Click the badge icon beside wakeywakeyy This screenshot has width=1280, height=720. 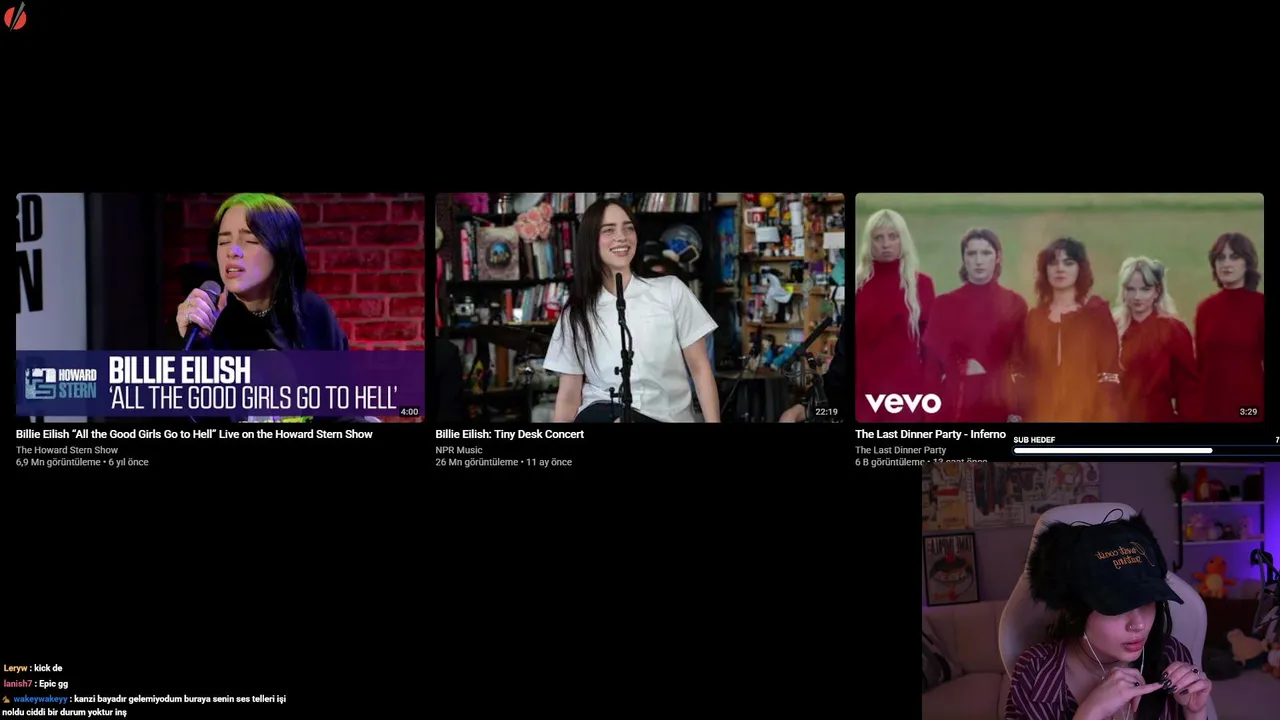tap(7, 699)
